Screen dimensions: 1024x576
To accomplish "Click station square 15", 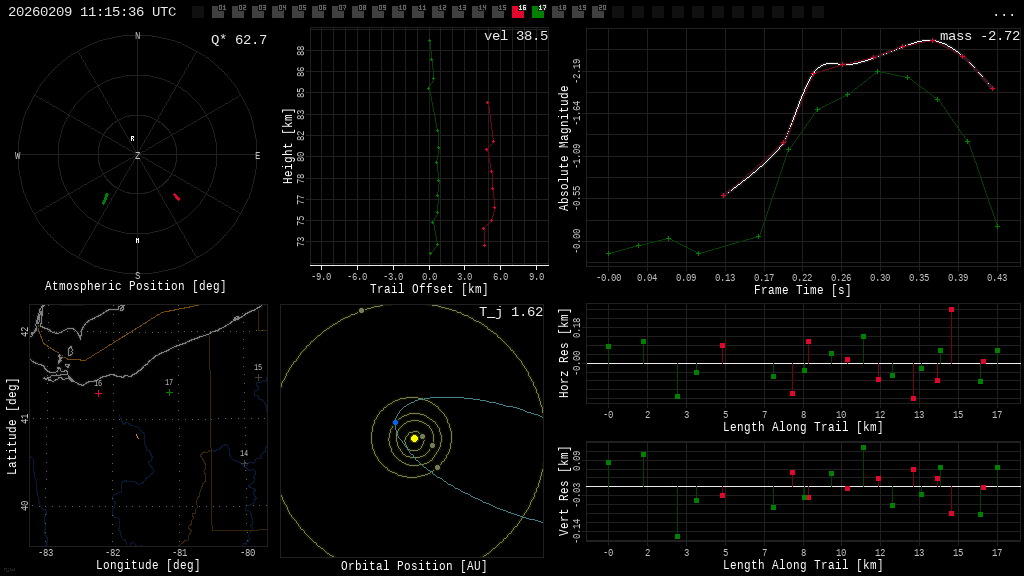I will [x=498, y=12].
